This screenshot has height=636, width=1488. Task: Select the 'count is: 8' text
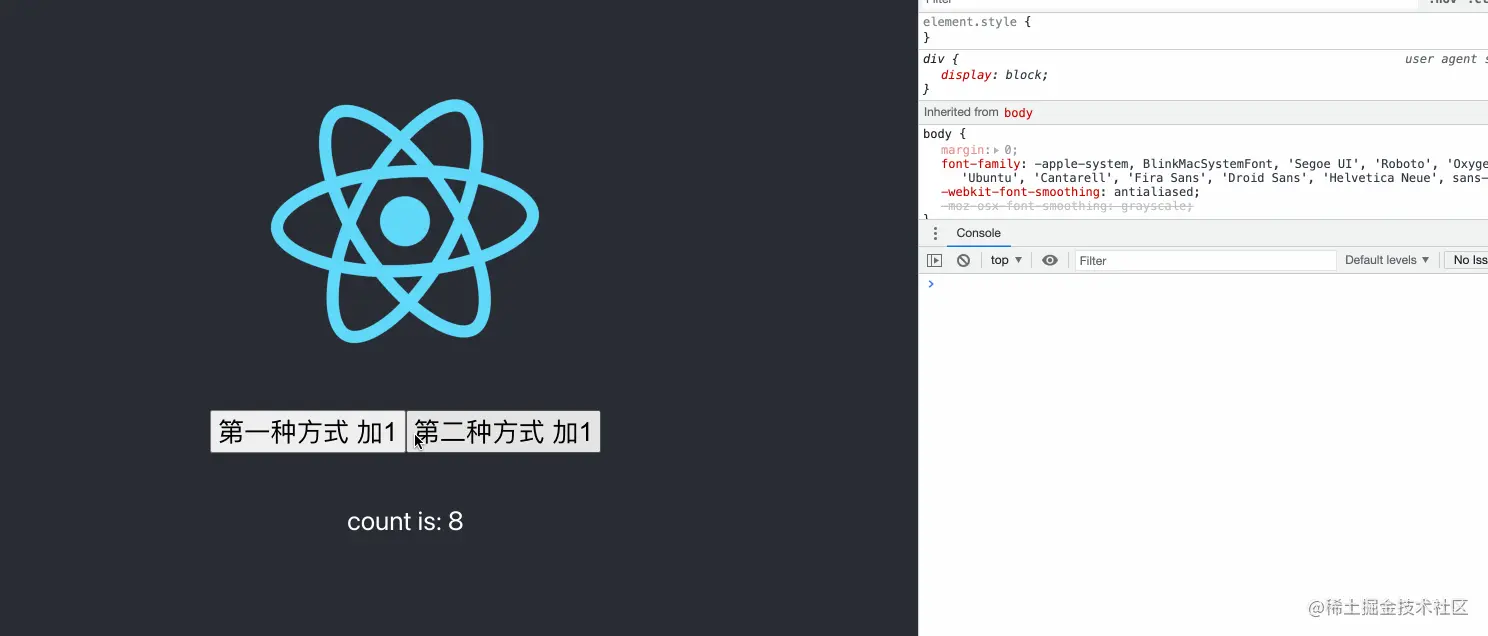(x=405, y=521)
